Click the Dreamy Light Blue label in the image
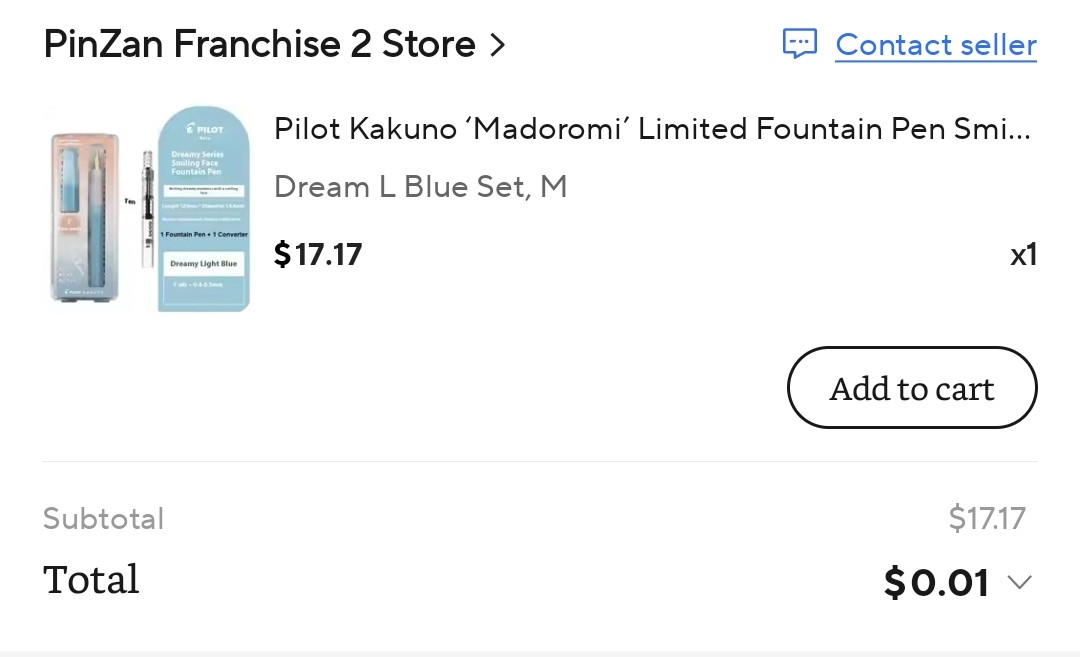The image size is (1080, 657). (x=203, y=264)
